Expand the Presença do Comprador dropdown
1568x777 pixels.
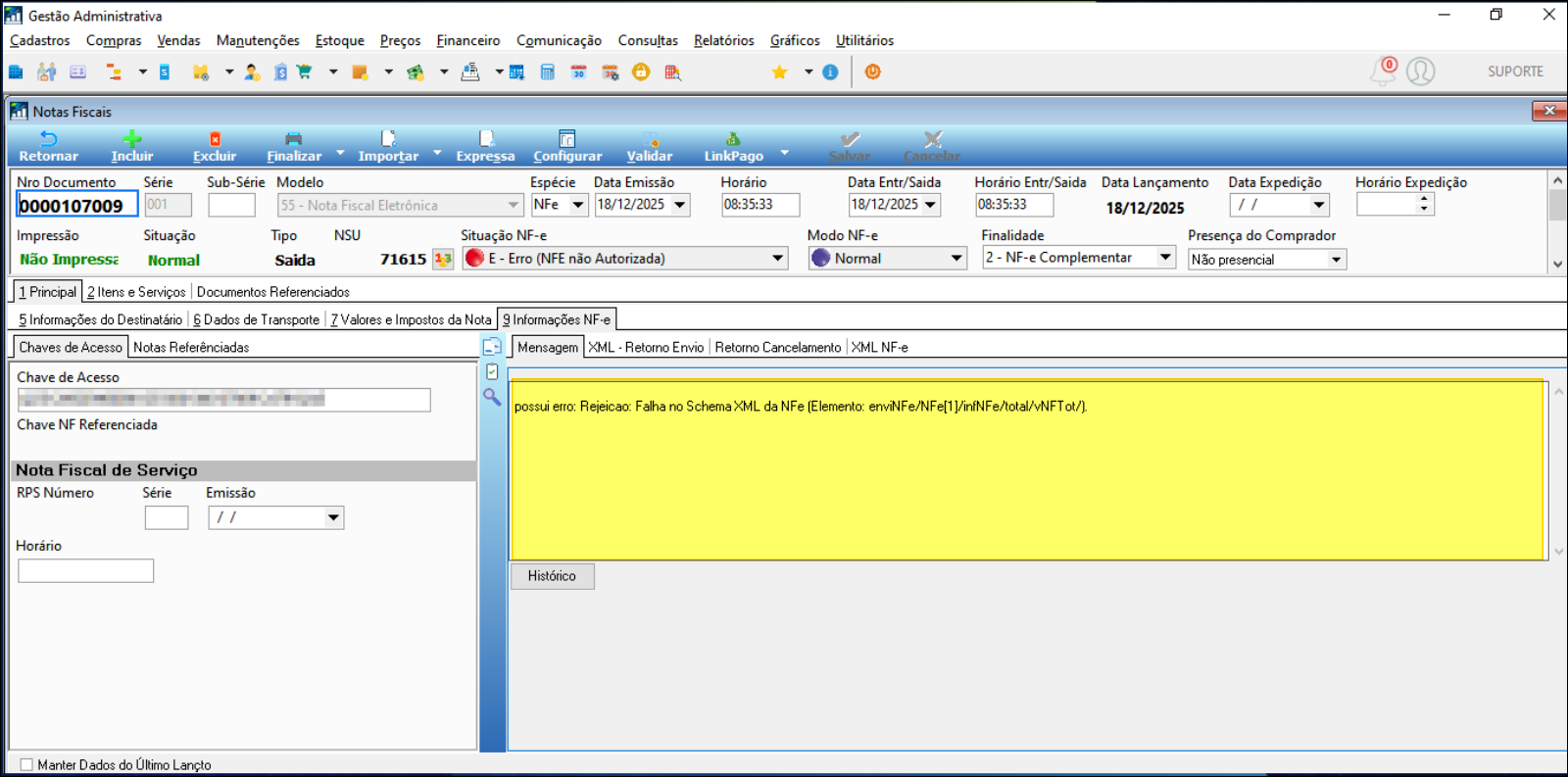pos(1336,260)
